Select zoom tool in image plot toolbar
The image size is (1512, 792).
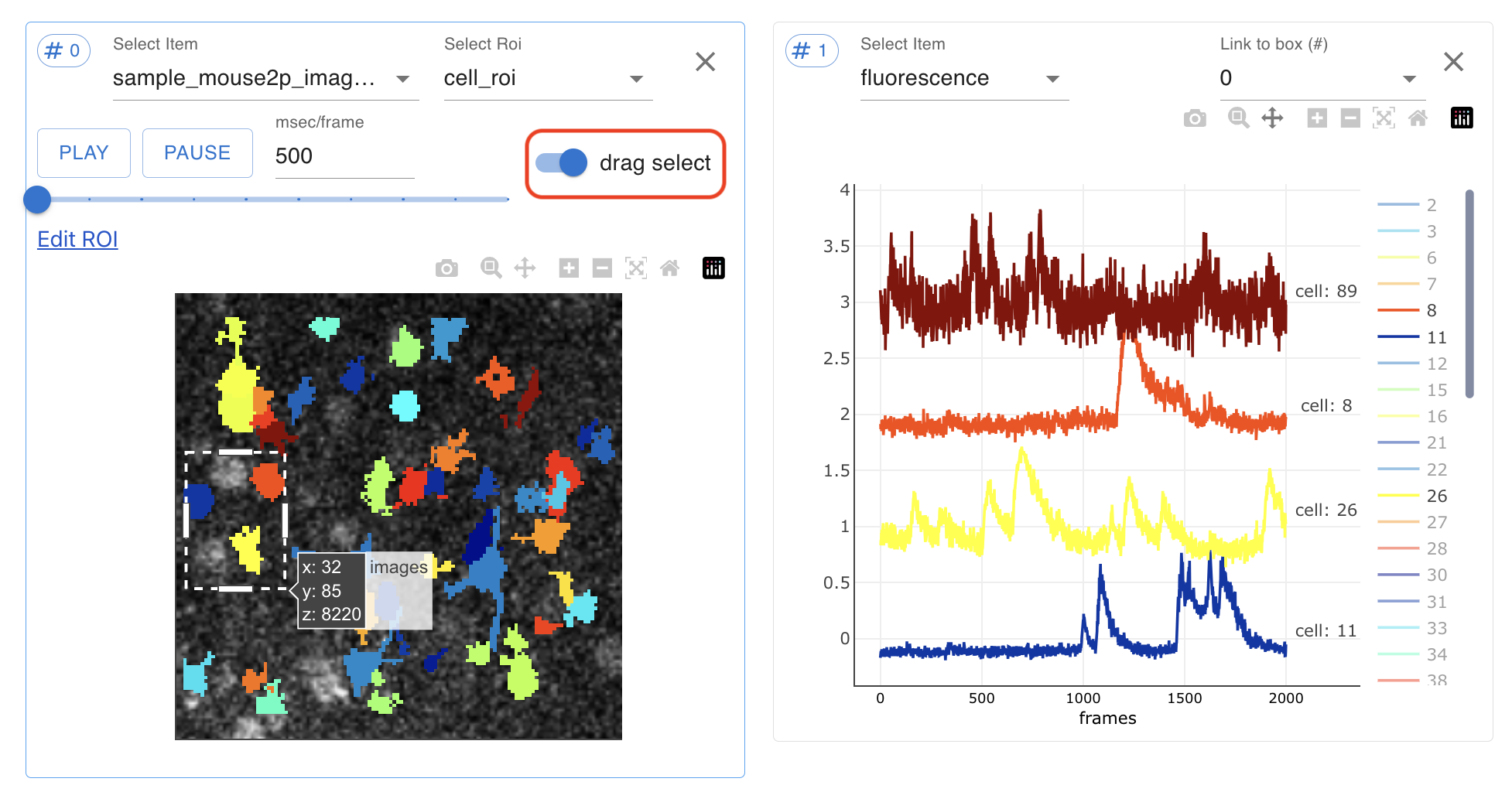(x=491, y=268)
